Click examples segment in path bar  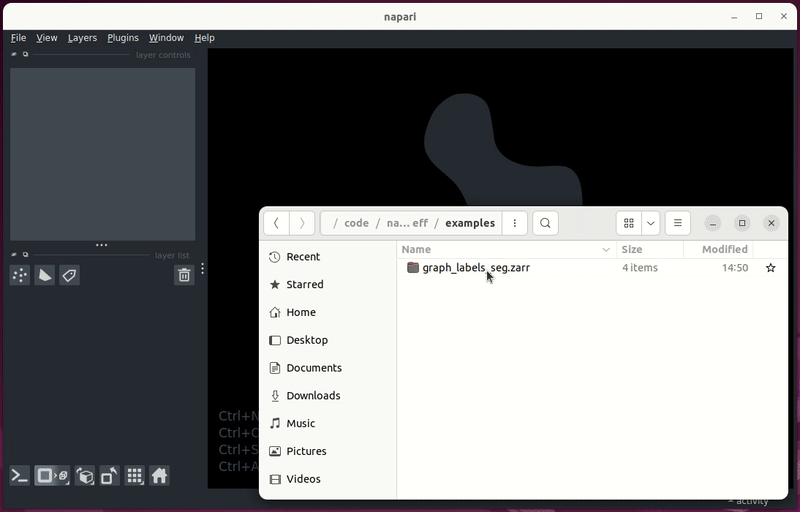(470, 223)
